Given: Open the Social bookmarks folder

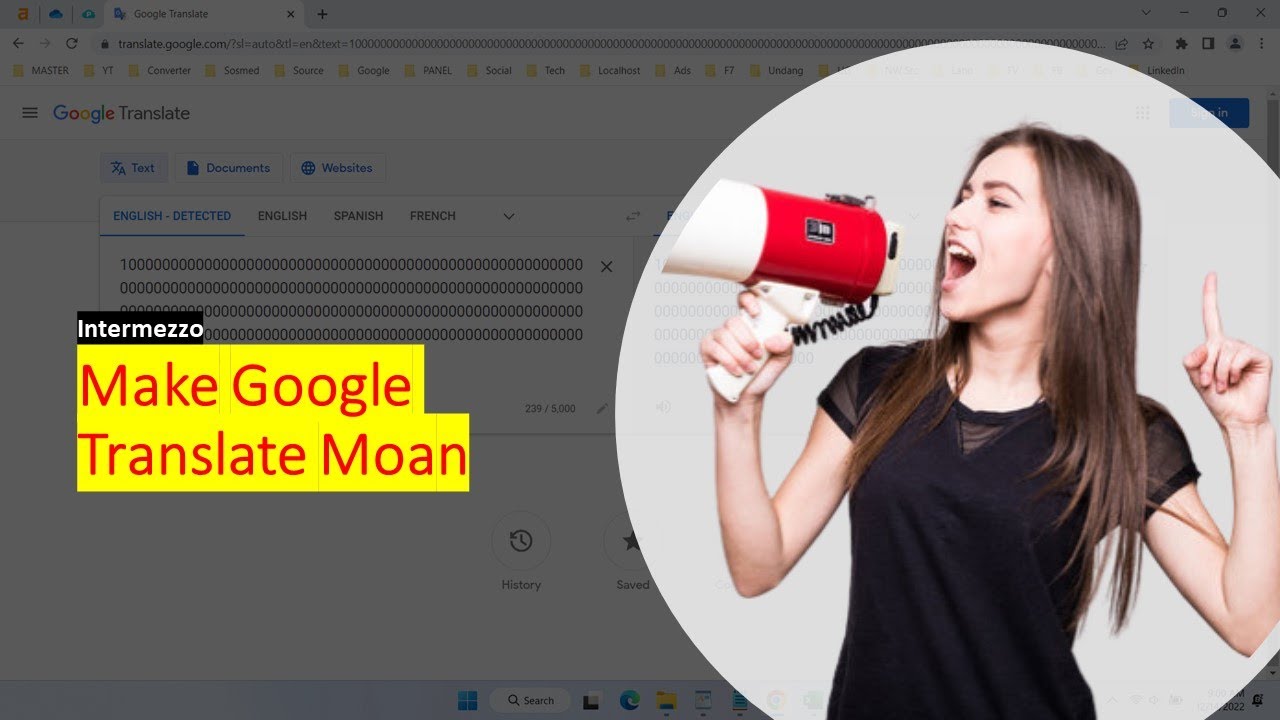Looking at the screenshot, I should pyautogui.click(x=489, y=71).
